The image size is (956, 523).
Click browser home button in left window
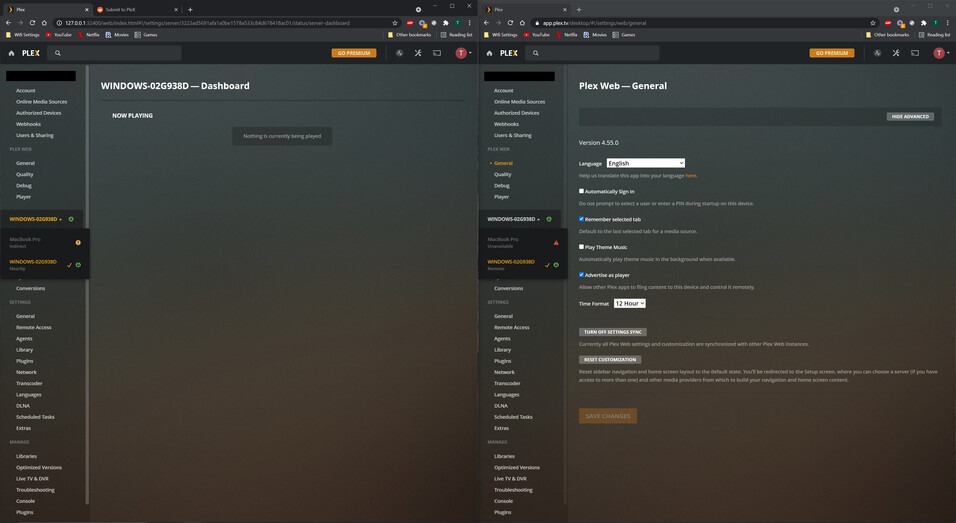44,23
